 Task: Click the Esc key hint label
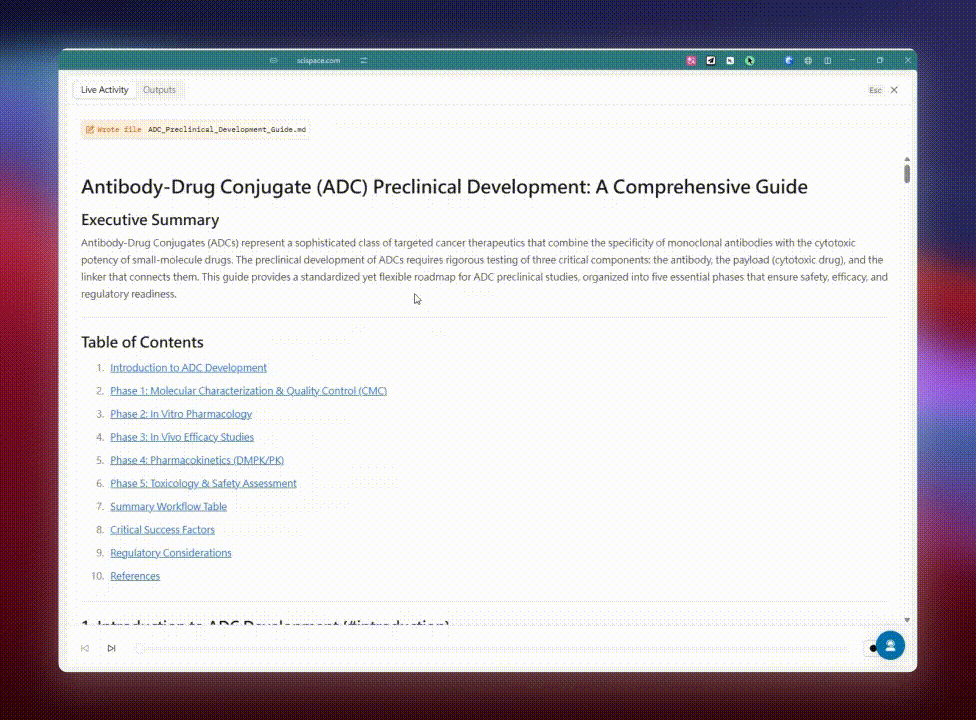pyautogui.click(x=875, y=90)
